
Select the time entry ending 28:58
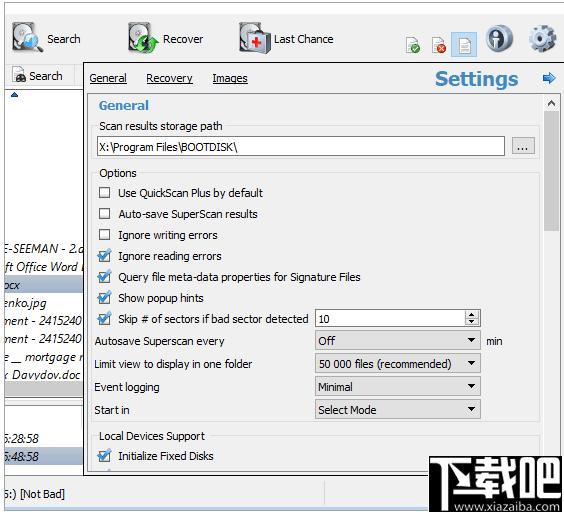pyautogui.click(x=44, y=438)
